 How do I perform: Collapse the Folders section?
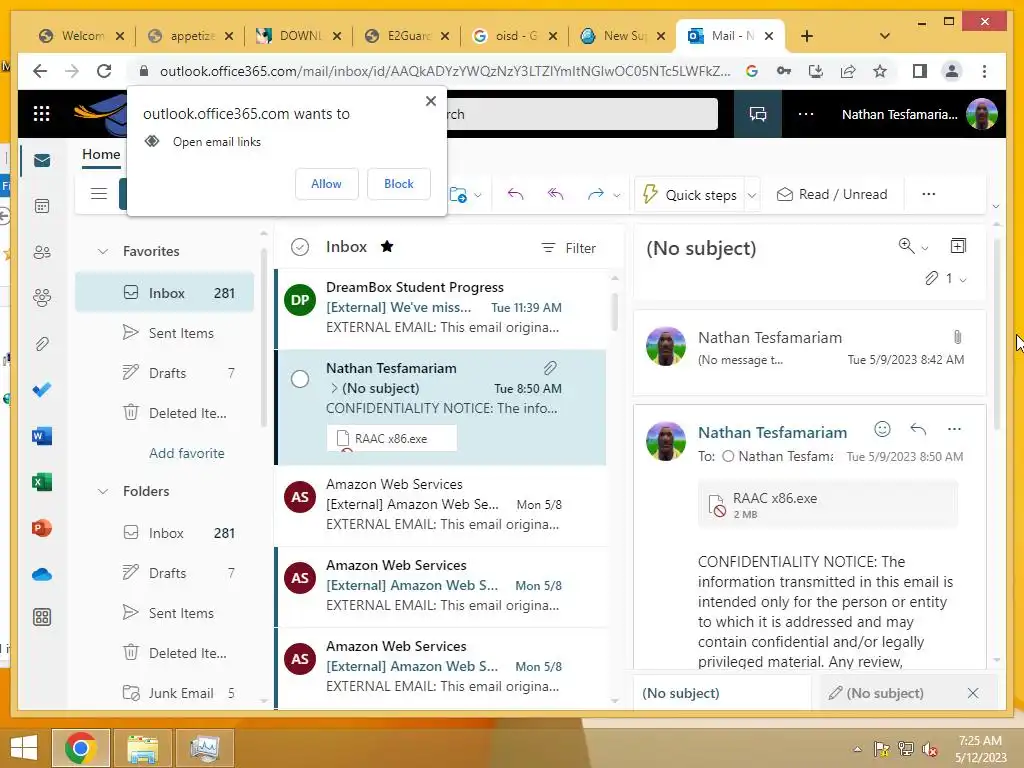coord(103,491)
